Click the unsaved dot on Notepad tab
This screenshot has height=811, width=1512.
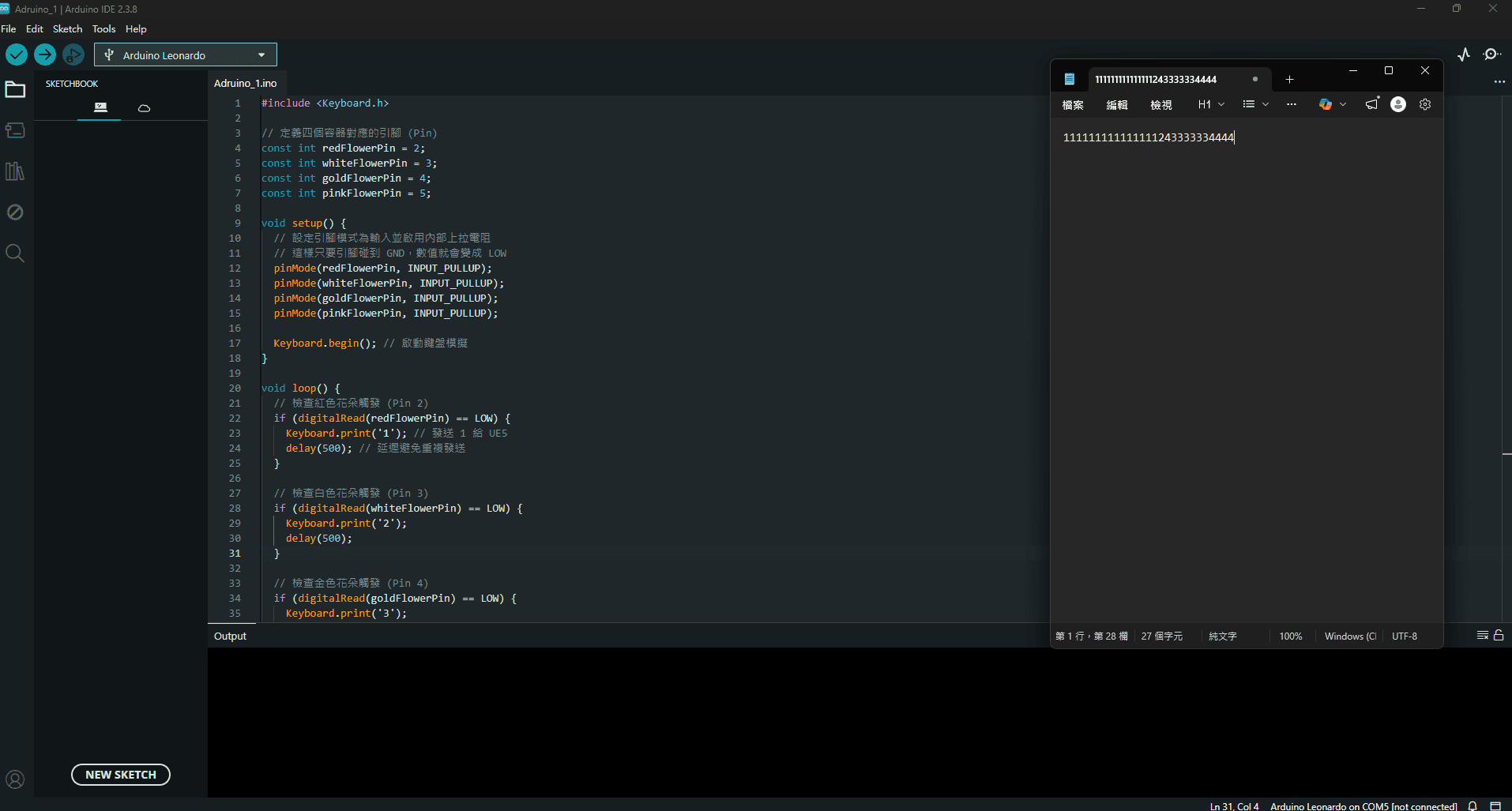point(1255,79)
